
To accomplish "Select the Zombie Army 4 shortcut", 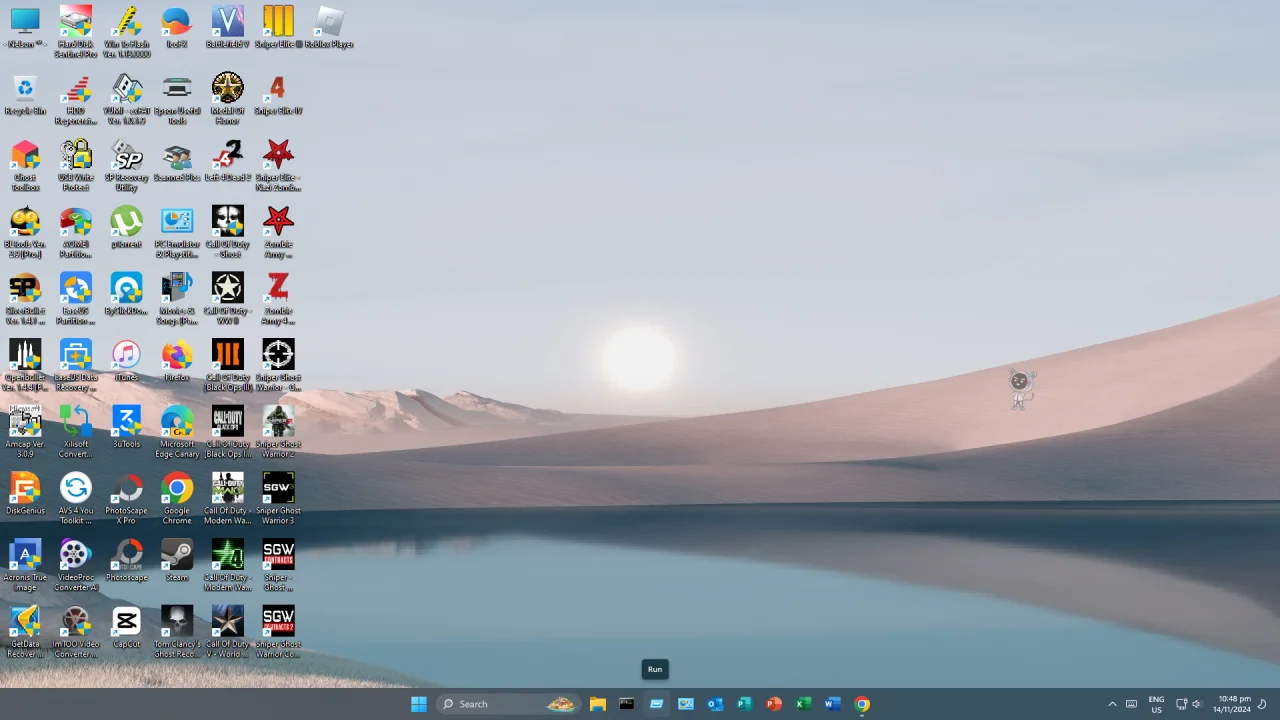I will point(278,299).
